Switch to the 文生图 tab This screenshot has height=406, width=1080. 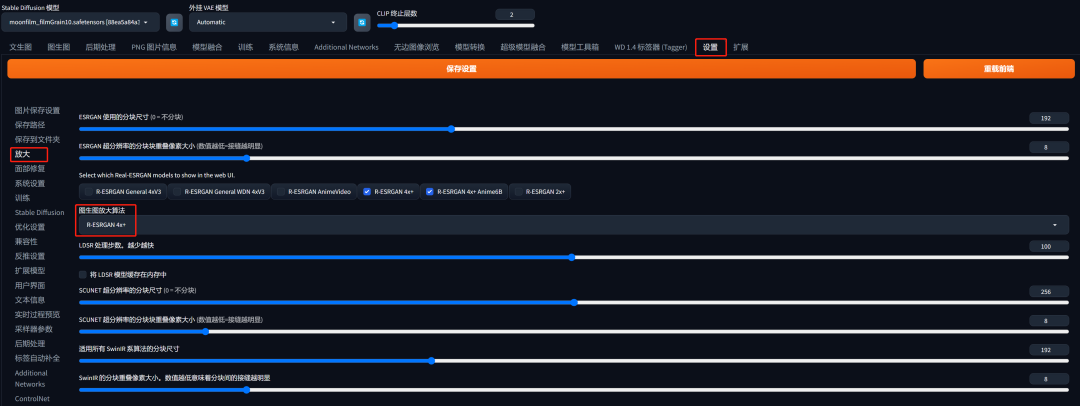[x=21, y=47]
